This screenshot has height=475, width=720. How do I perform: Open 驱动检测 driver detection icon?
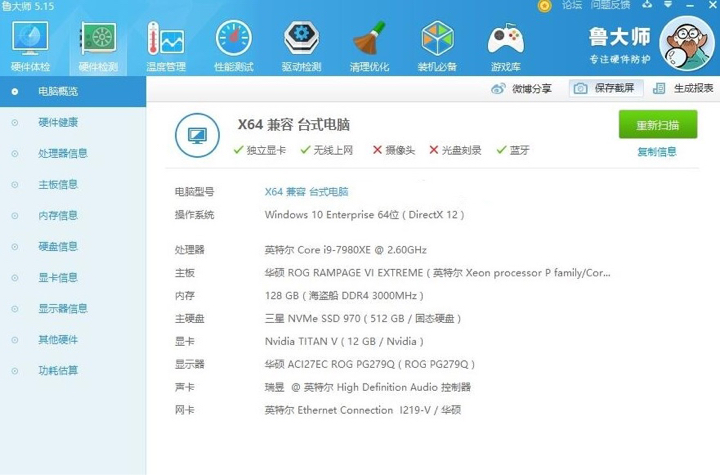[x=301, y=46]
